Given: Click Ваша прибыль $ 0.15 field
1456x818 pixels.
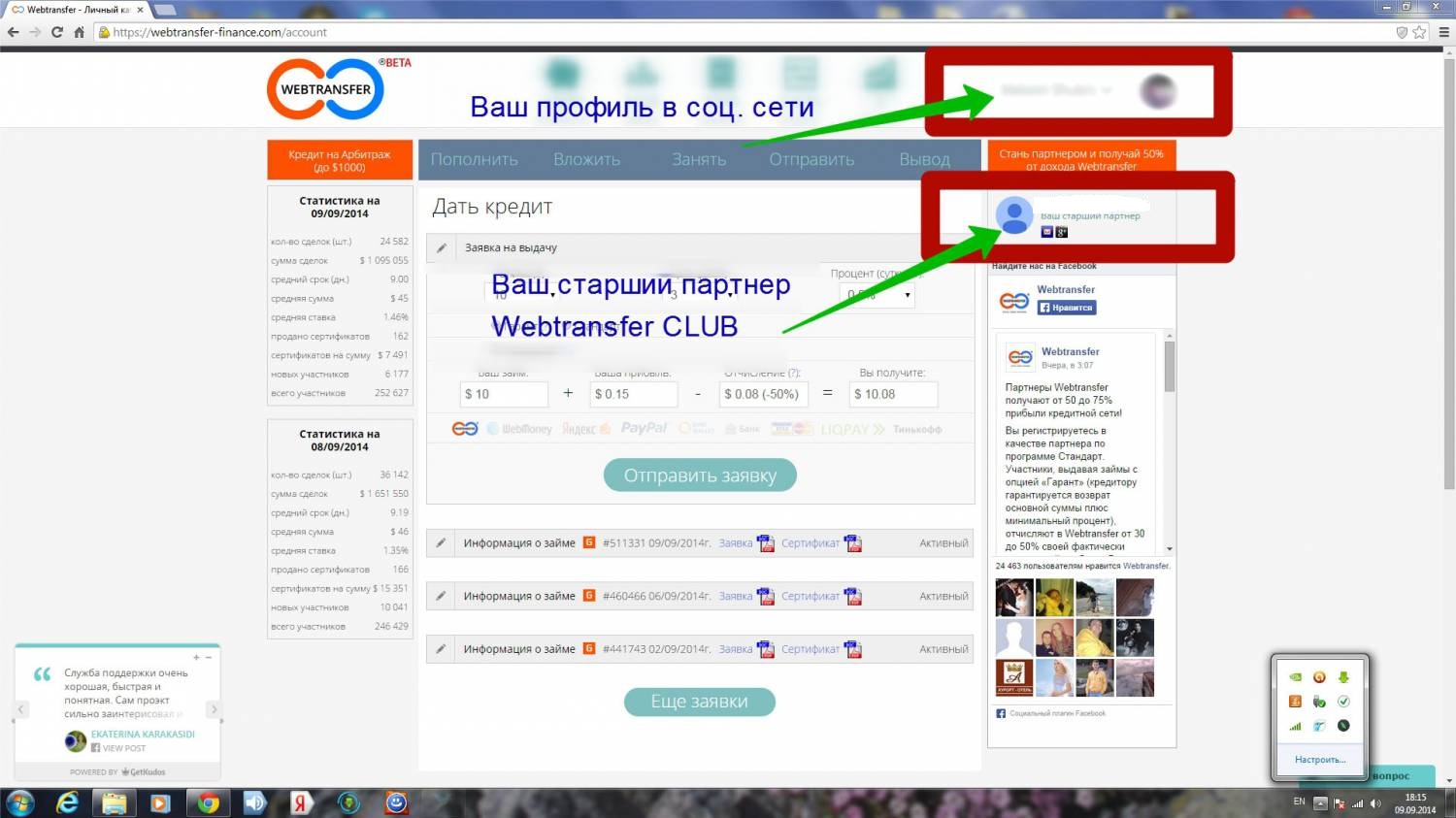Looking at the screenshot, I should [x=634, y=394].
